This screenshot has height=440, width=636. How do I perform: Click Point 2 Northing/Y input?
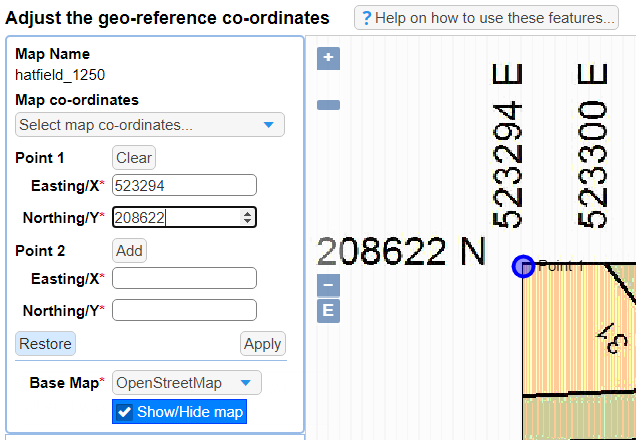click(x=184, y=310)
